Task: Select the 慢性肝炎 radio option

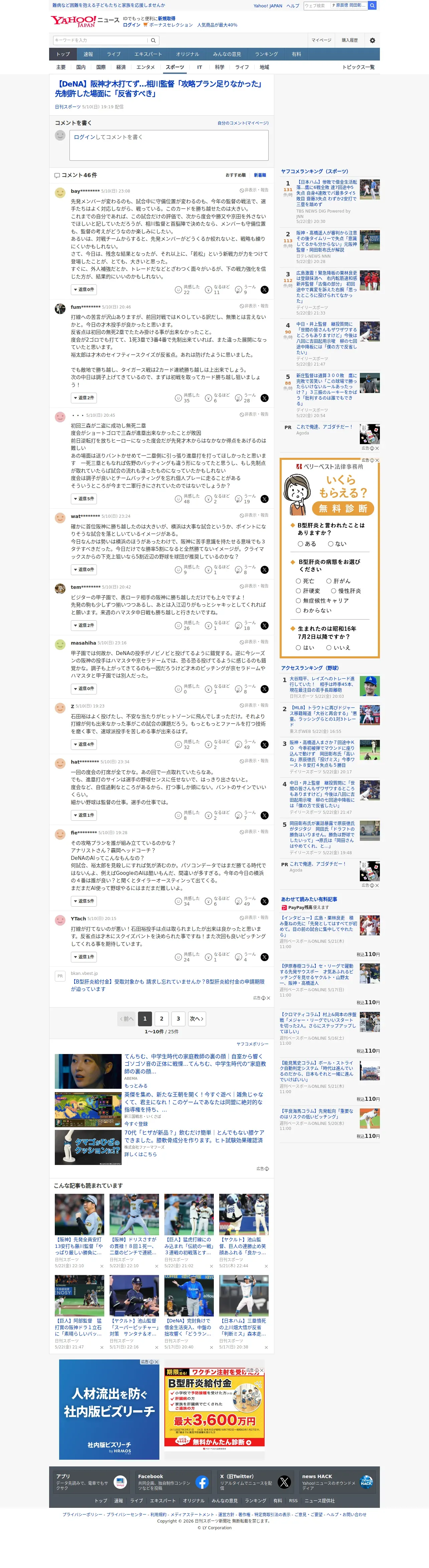Action: click(334, 591)
